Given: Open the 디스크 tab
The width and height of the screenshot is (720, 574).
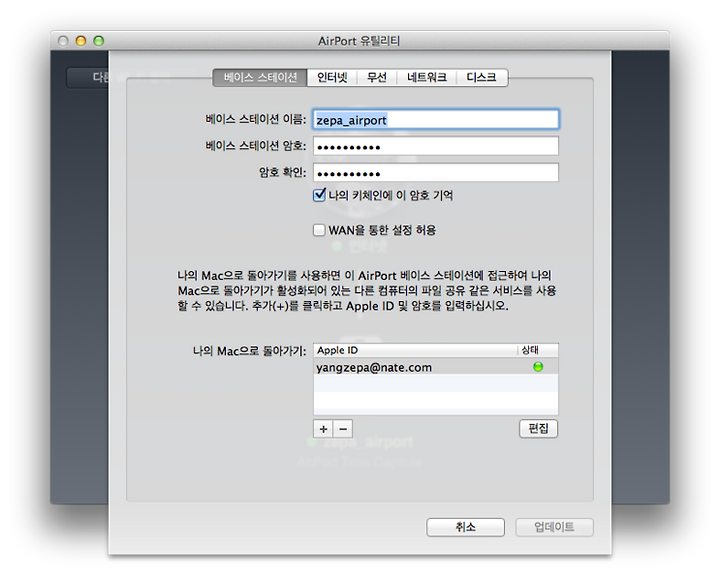Looking at the screenshot, I should (482, 78).
